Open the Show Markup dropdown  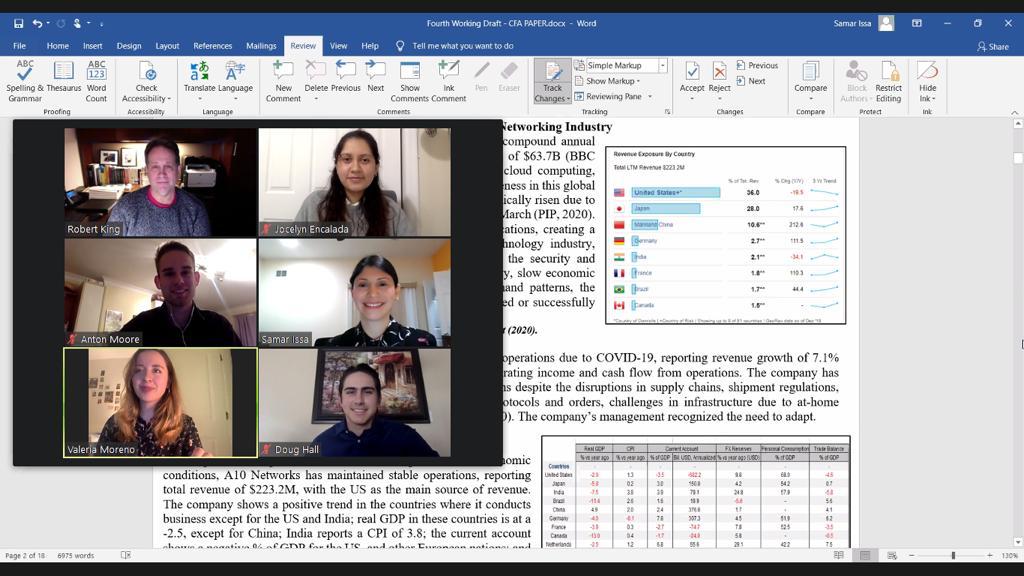click(x=612, y=81)
